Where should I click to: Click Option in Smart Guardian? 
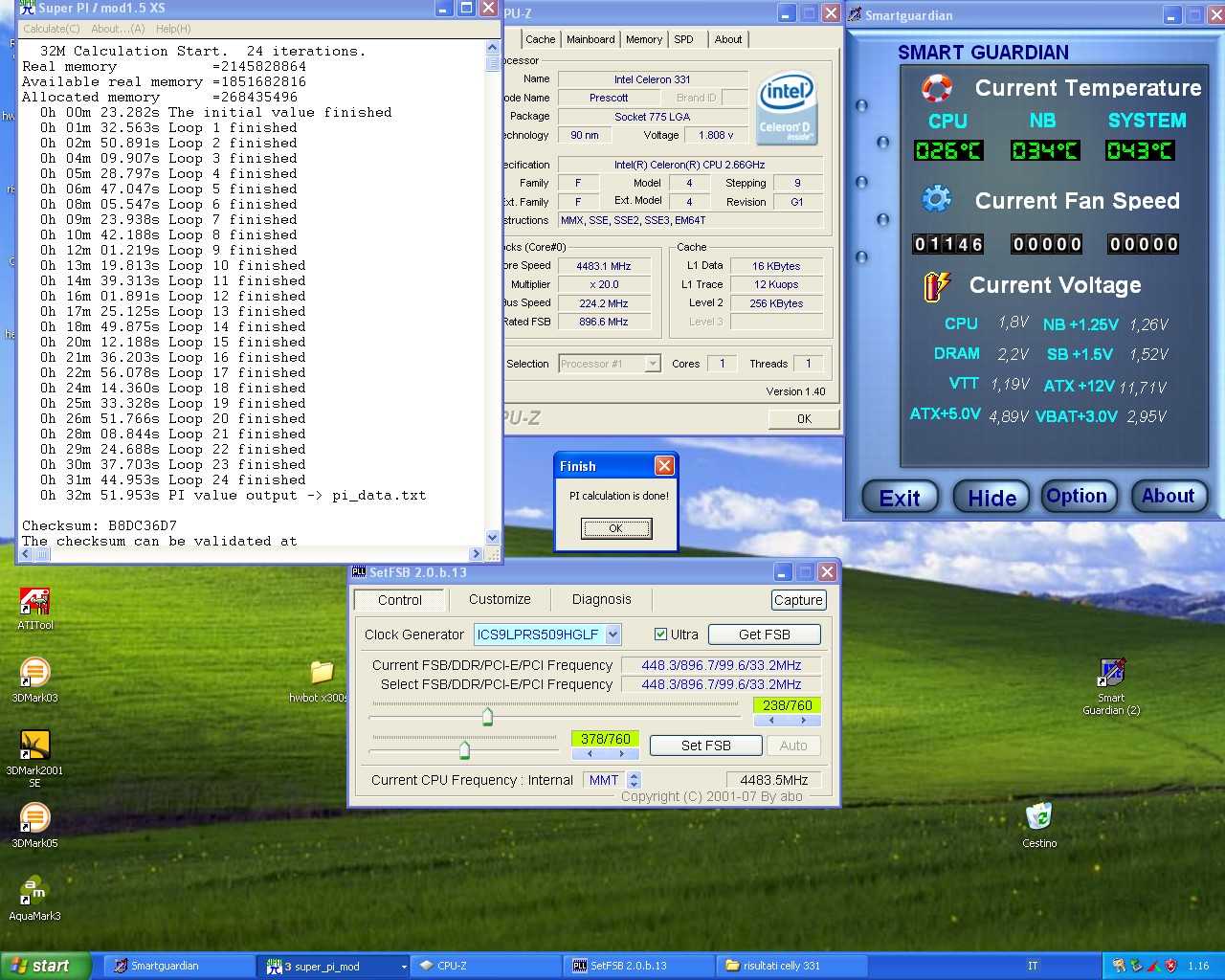click(1078, 496)
